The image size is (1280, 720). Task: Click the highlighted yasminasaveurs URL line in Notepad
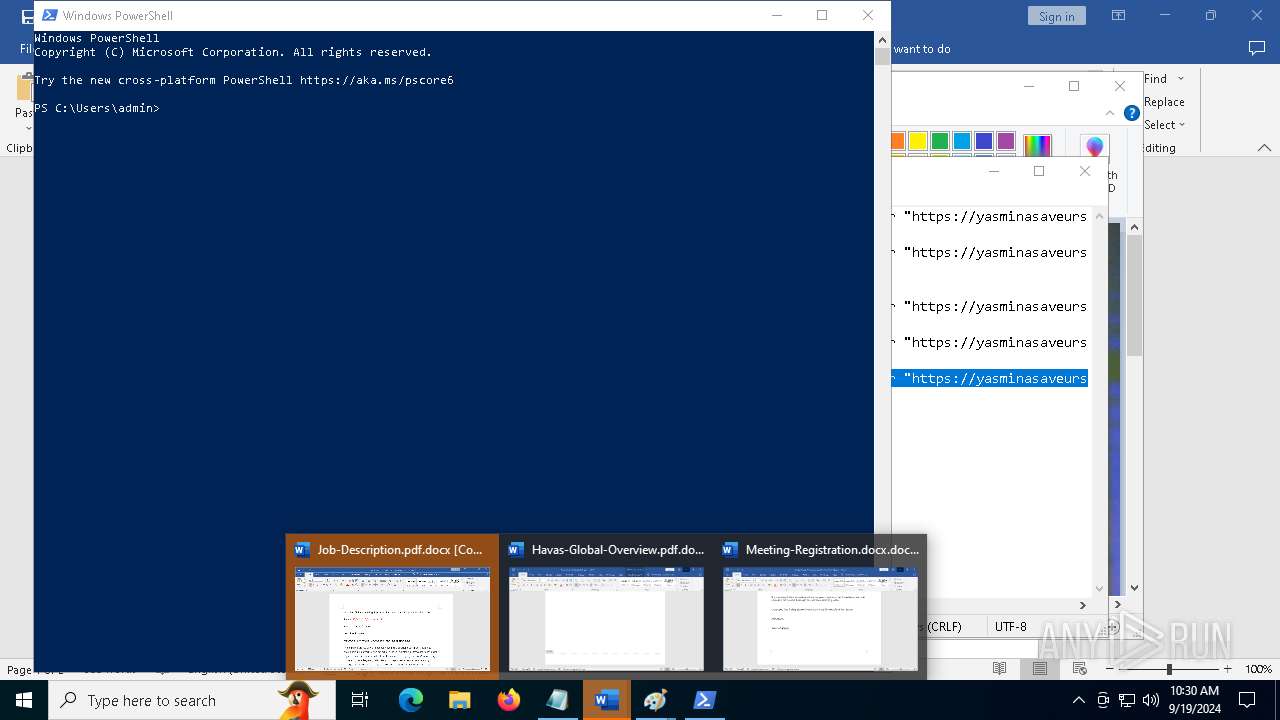[990, 378]
